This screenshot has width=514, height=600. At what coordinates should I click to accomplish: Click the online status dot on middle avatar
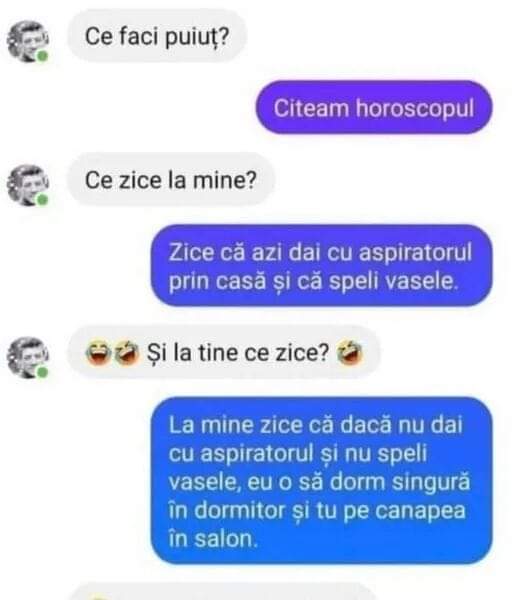[x=42, y=200]
